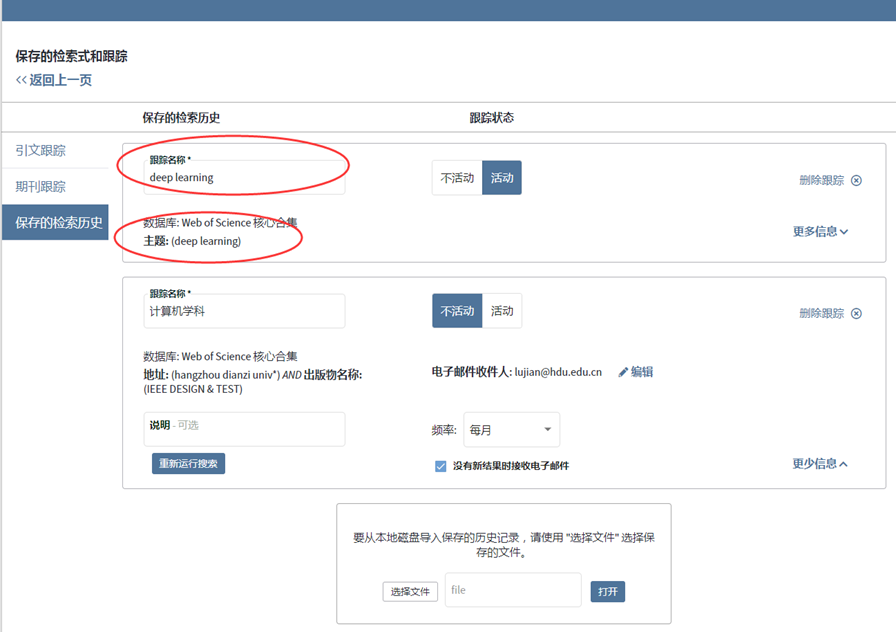Image resolution: width=896 pixels, height=632 pixels.
Task: Set deep learning alert to 活动
Action: pyautogui.click(x=502, y=178)
